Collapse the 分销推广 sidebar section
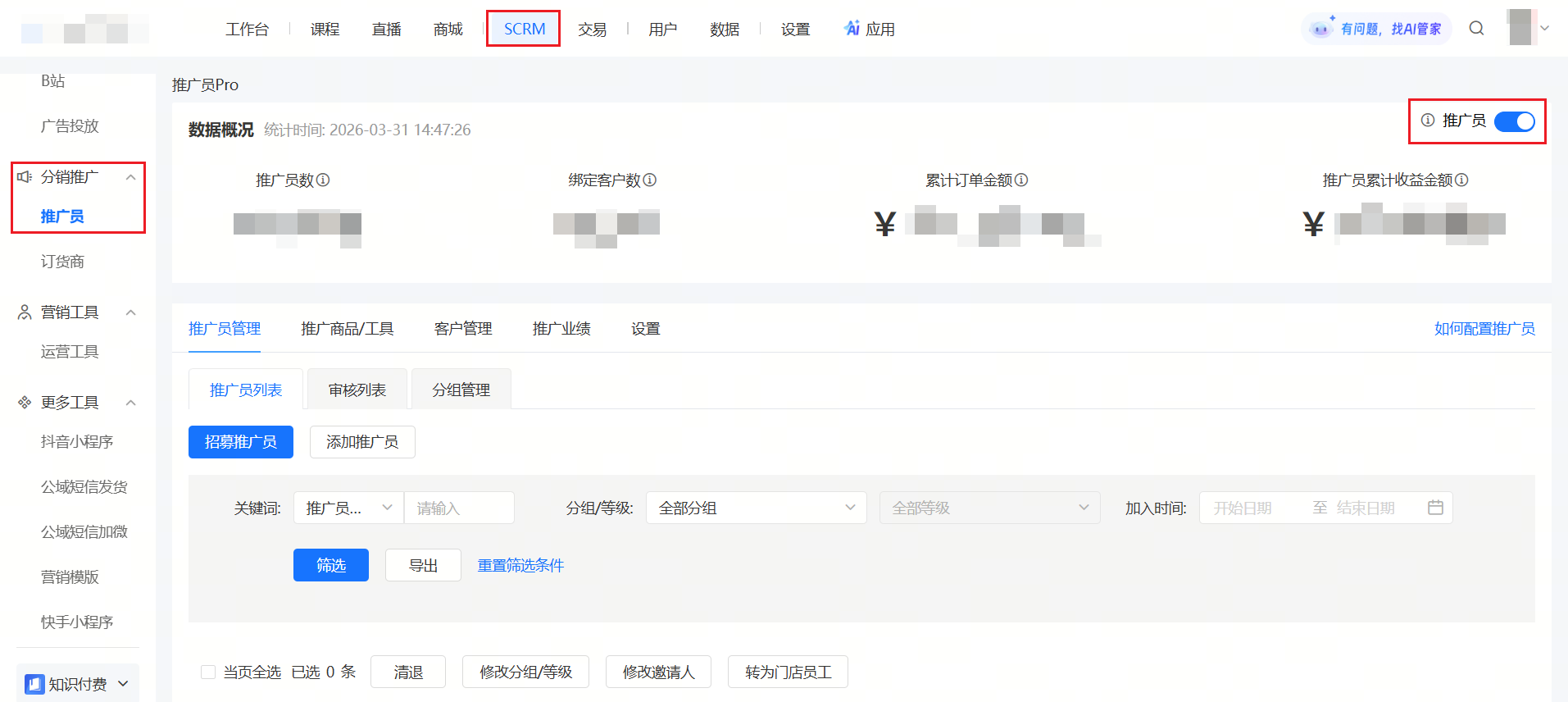The image size is (1568, 702). point(130,177)
